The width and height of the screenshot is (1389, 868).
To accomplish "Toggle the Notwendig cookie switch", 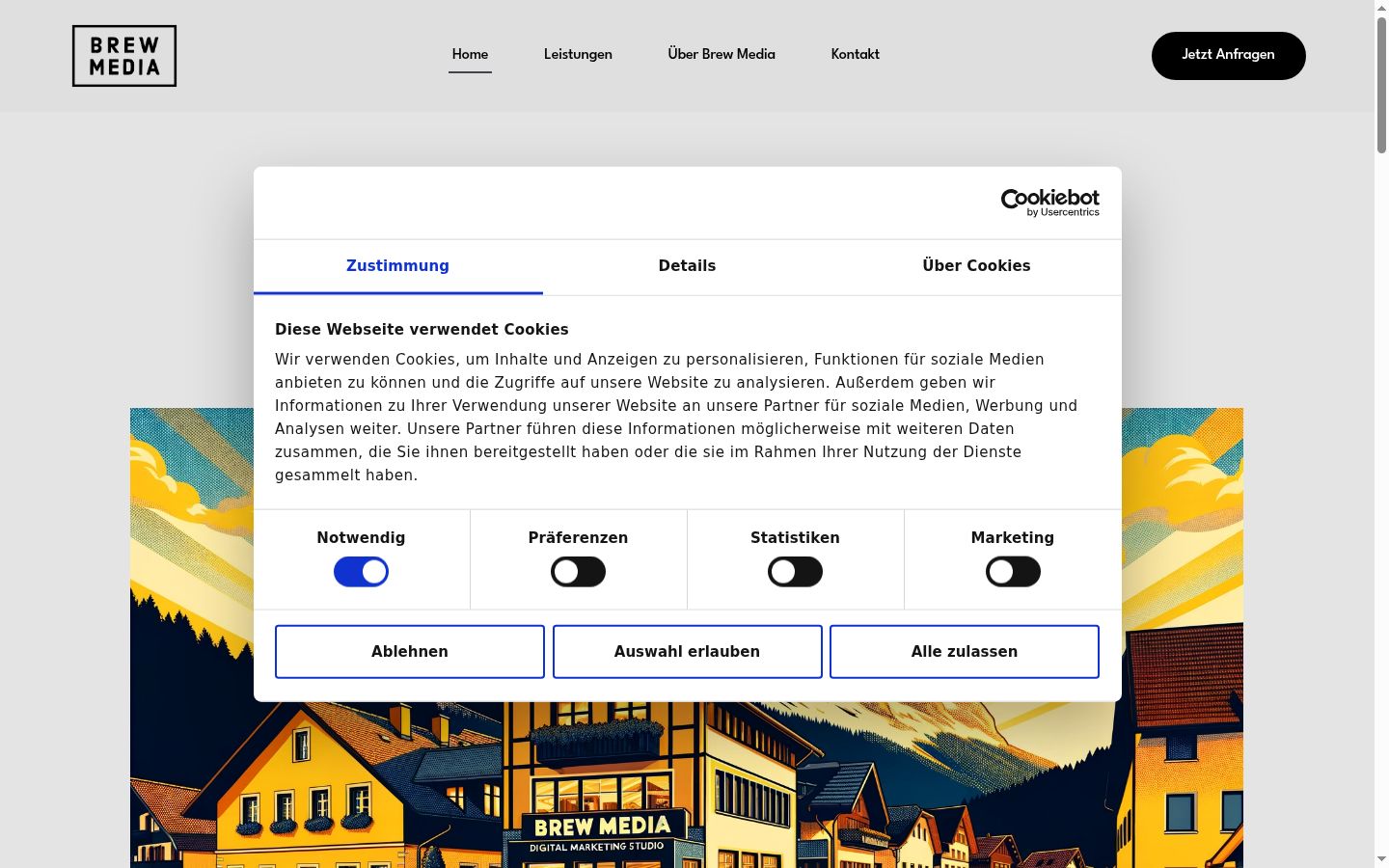I will pyautogui.click(x=361, y=572).
